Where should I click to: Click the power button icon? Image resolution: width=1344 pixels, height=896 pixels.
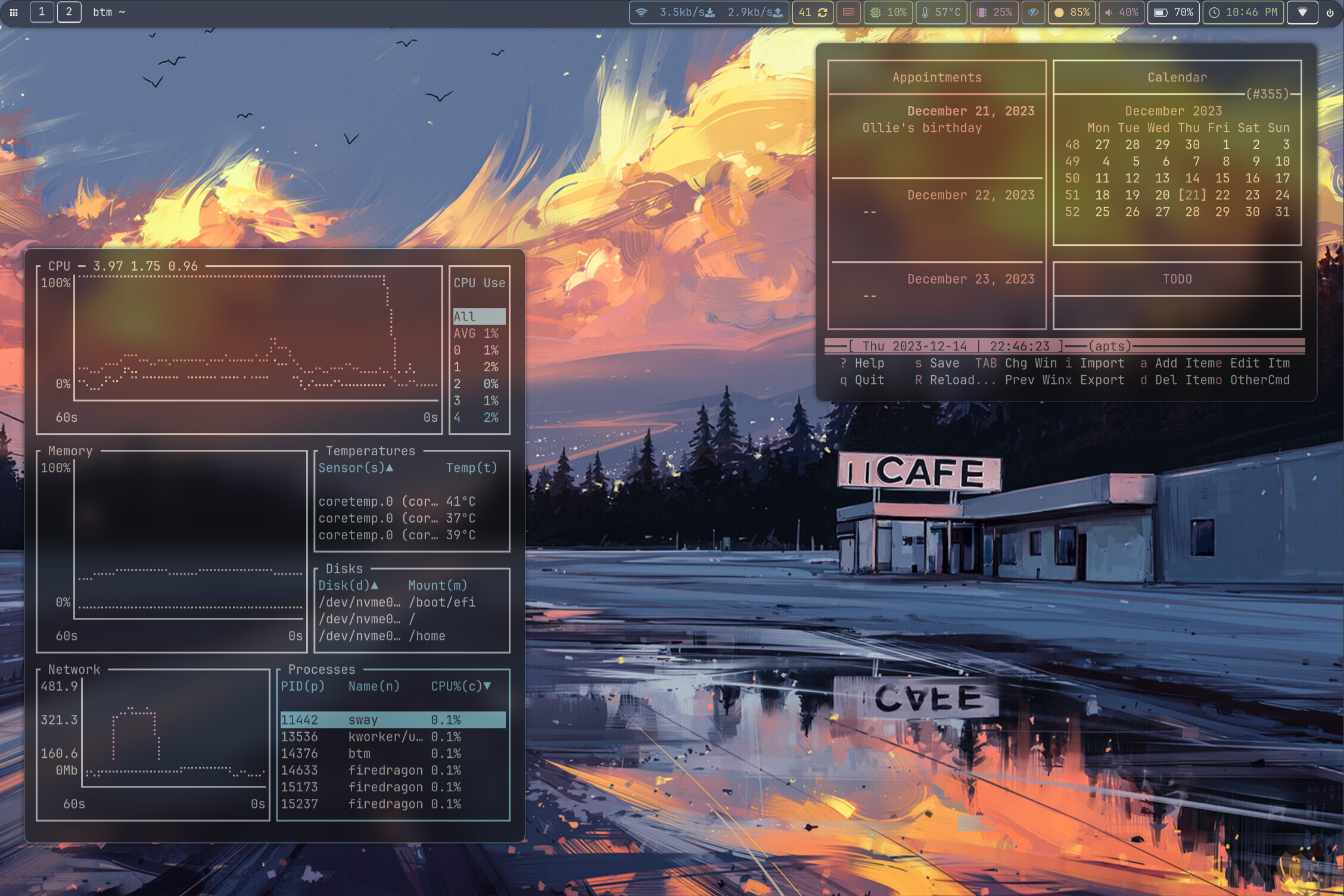(x=1330, y=12)
